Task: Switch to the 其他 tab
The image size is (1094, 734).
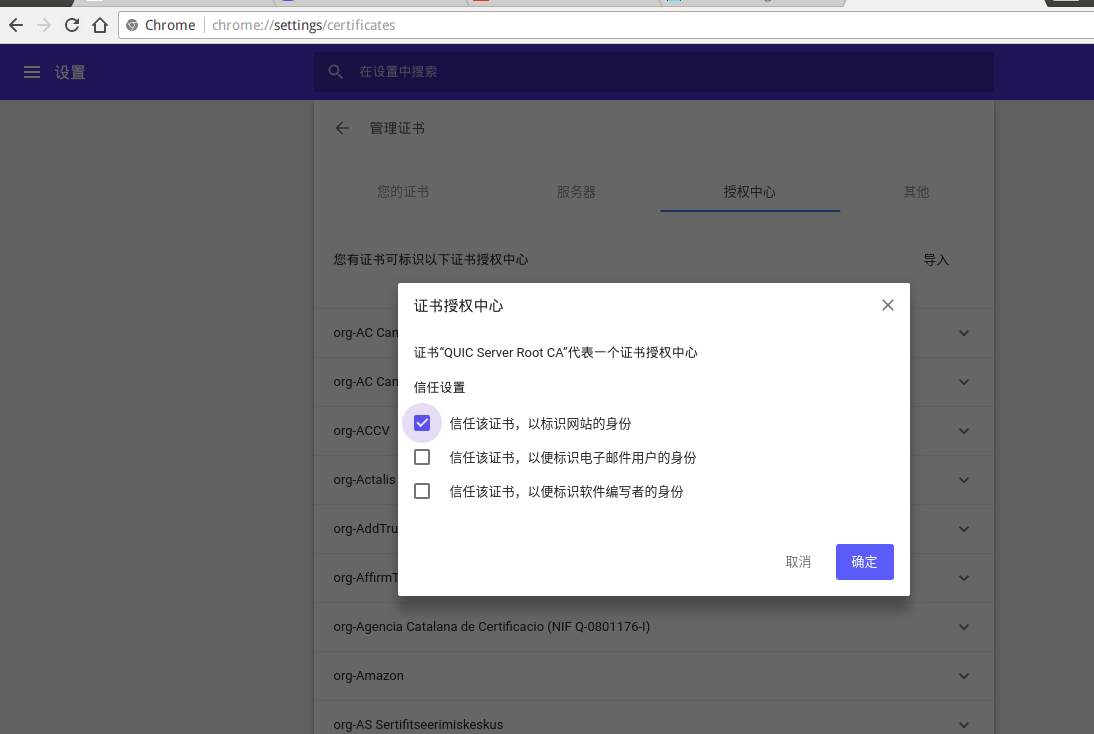Action: pyautogui.click(x=916, y=192)
